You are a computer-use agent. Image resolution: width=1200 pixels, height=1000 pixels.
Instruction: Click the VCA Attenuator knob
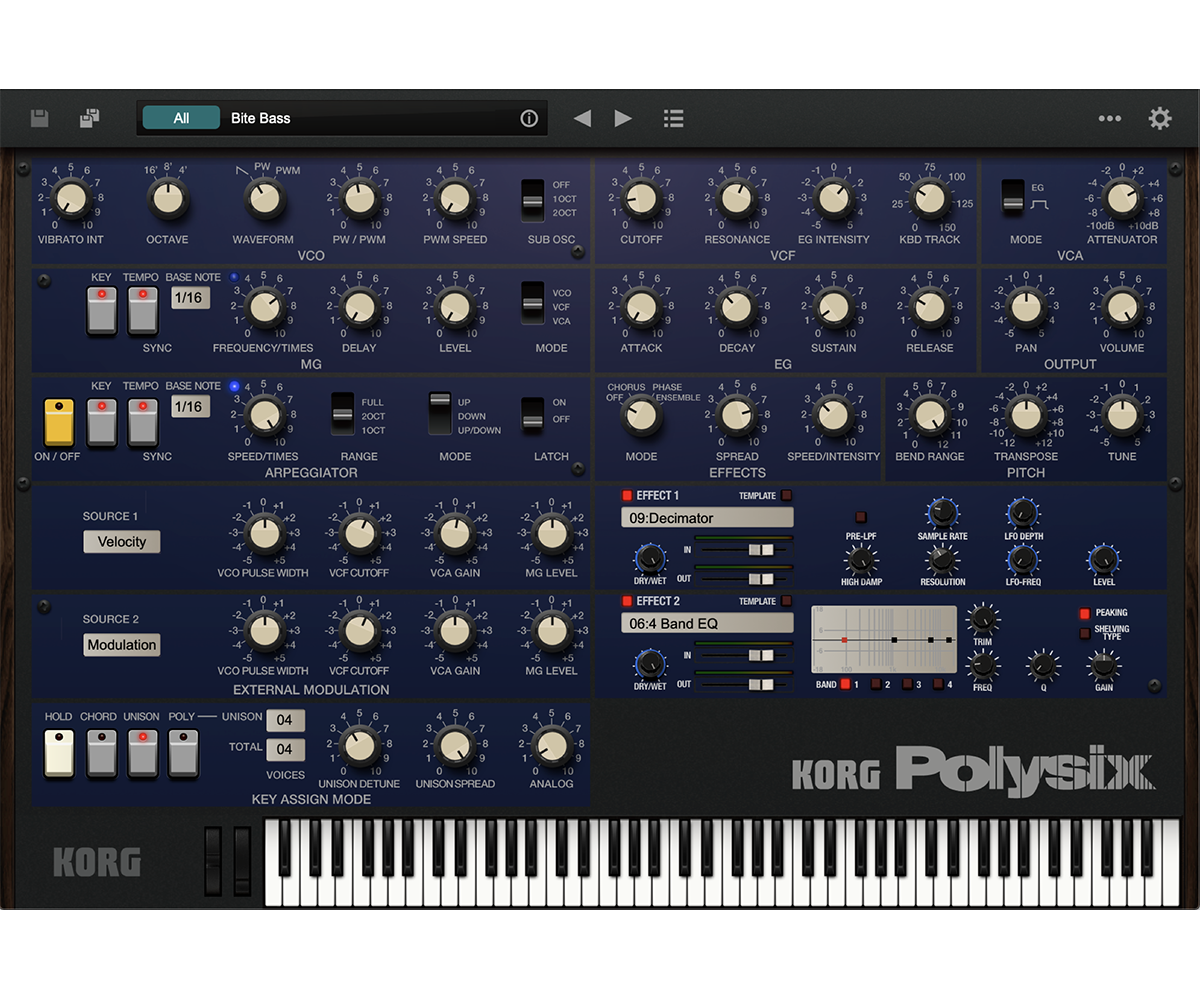coord(1122,199)
